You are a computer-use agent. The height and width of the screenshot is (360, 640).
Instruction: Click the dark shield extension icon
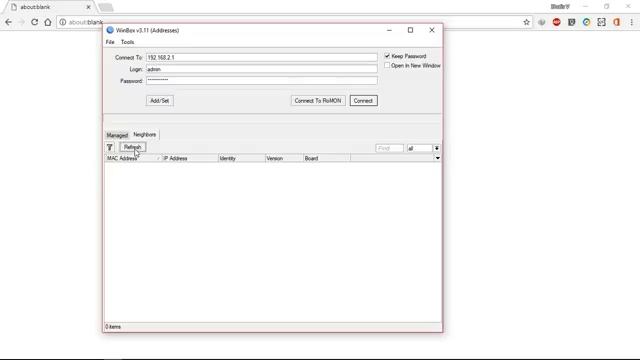pyautogui.click(x=571, y=22)
